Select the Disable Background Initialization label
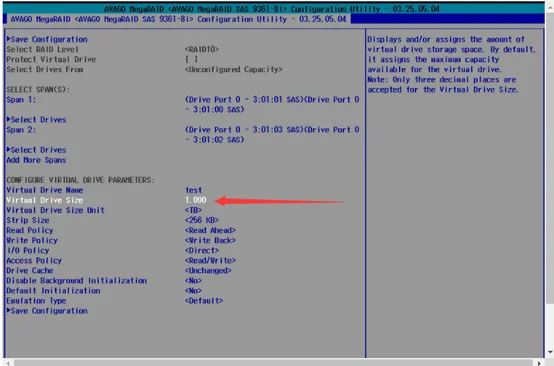This screenshot has height=366, width=554. coord(77,281)
